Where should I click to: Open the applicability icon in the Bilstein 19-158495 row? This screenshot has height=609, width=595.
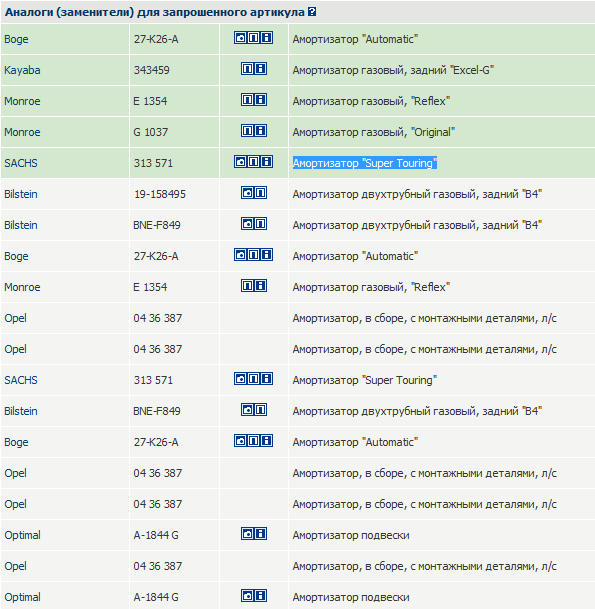pyautogui.click(x=261, y=193)
